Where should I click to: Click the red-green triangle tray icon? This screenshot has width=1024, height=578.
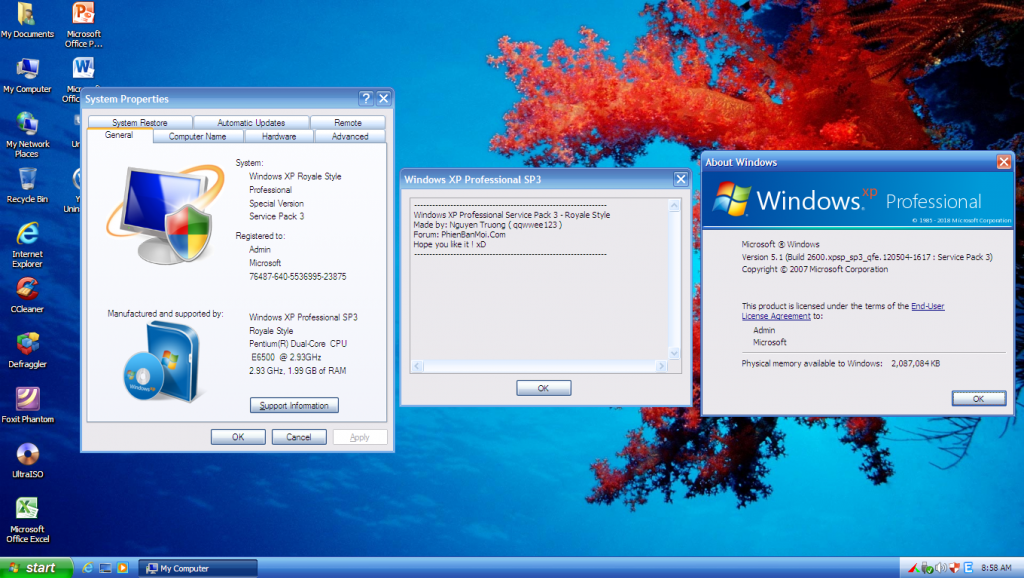(x=914, y=568)
